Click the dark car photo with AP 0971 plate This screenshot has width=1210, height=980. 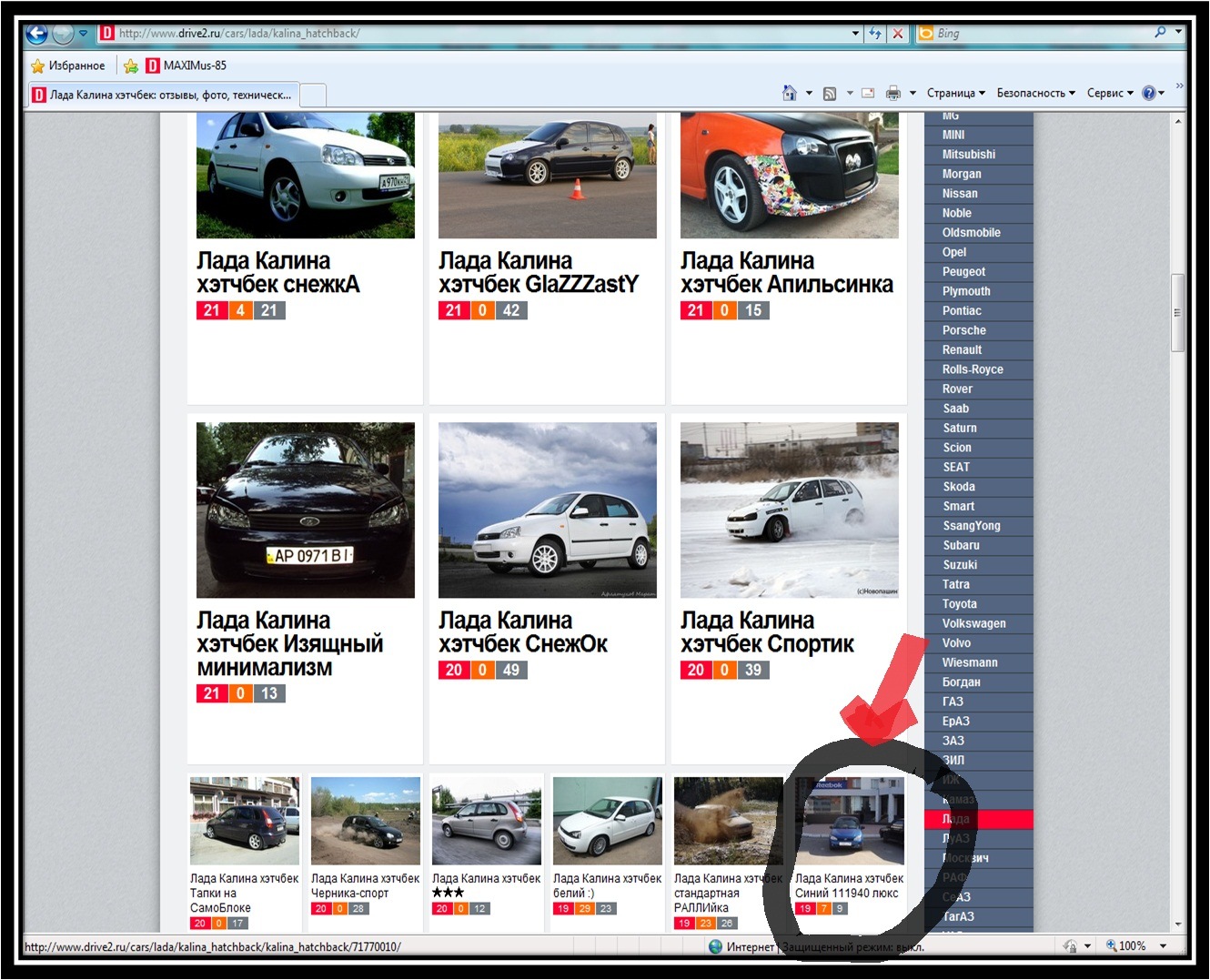[x=306, y=510]
